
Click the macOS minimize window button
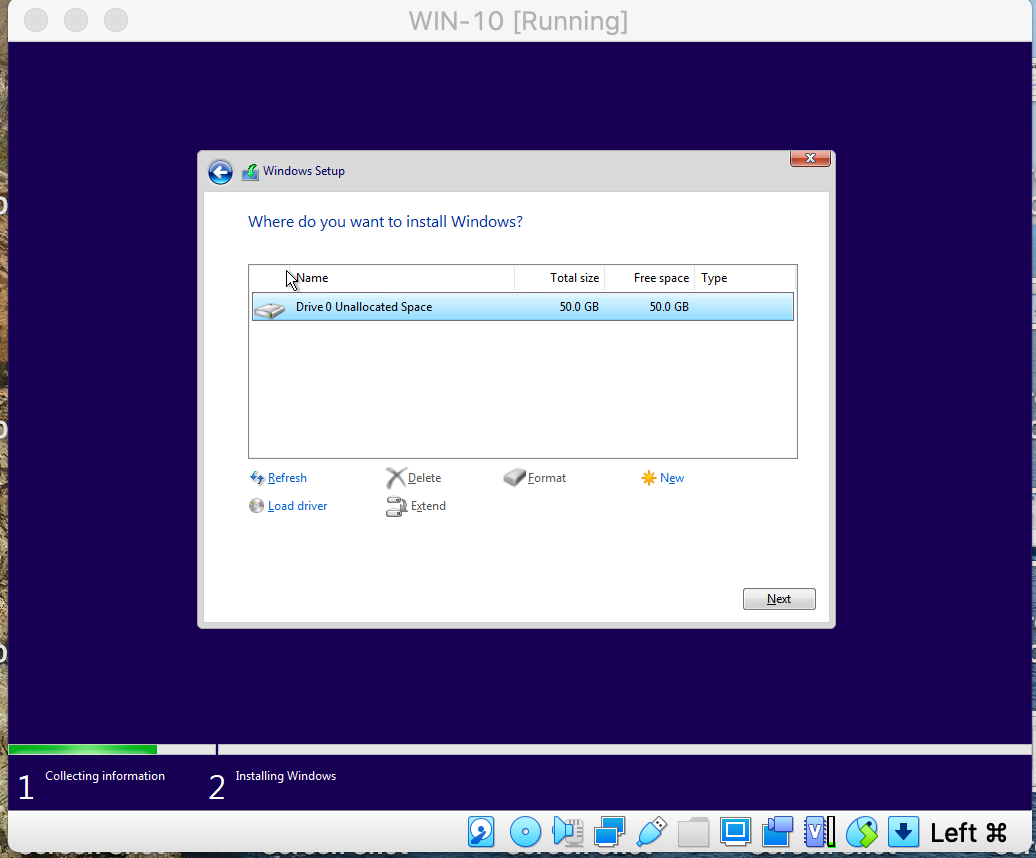point(76,20)
